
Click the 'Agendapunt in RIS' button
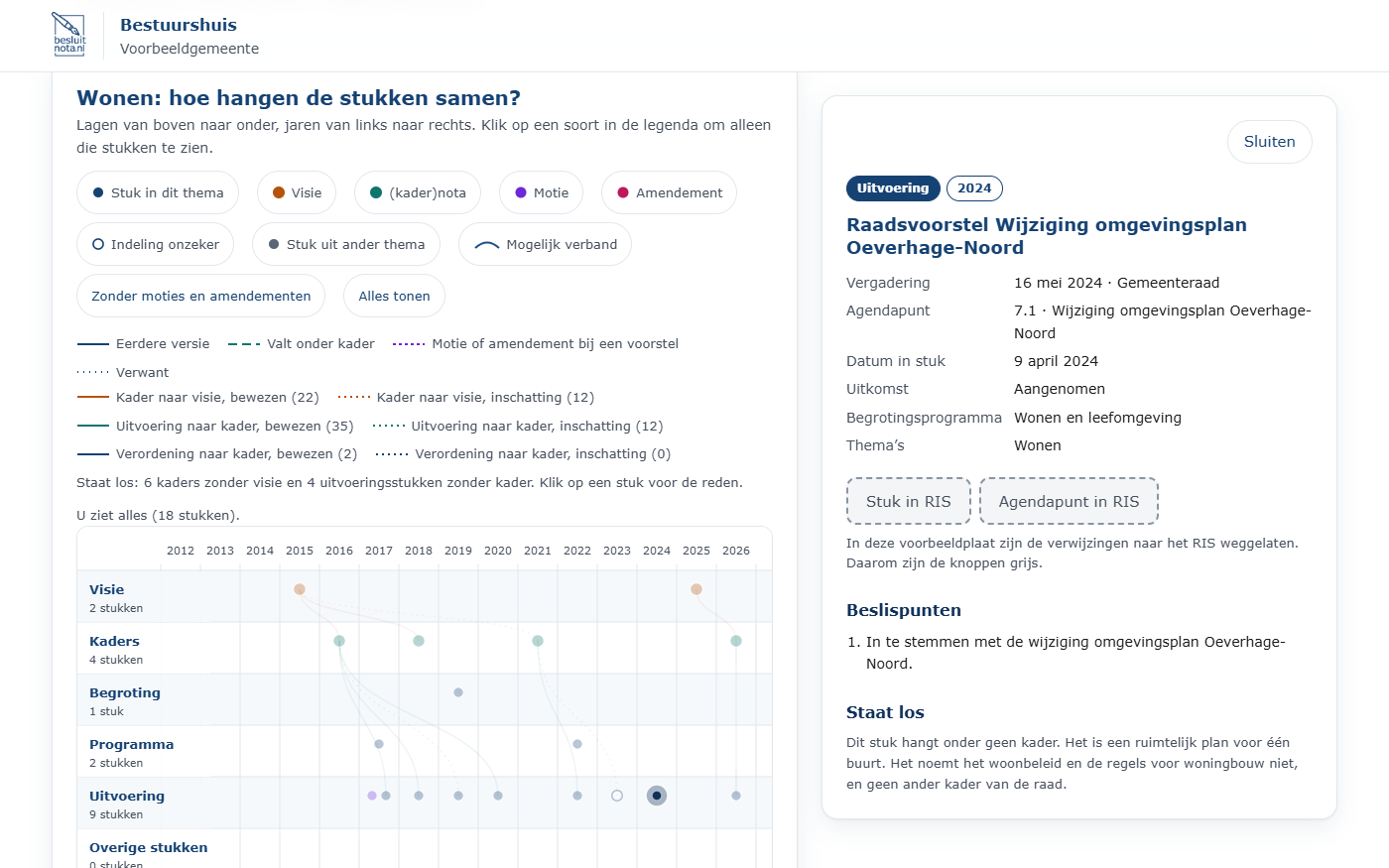(1069, 501)
